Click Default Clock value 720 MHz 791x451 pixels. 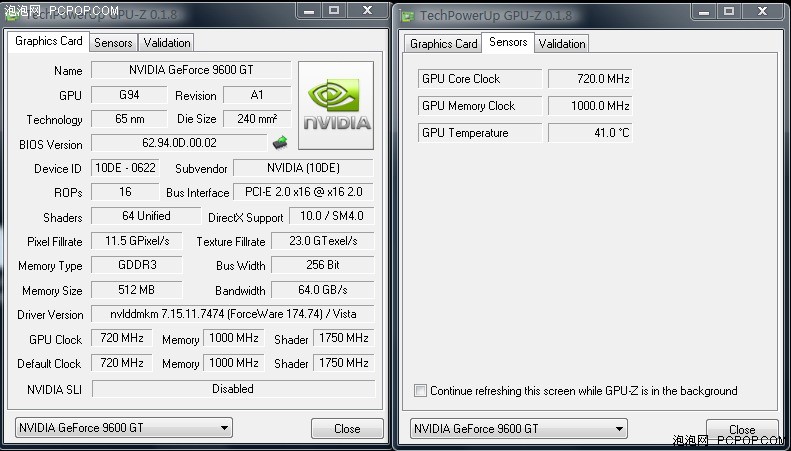(122, 363)
